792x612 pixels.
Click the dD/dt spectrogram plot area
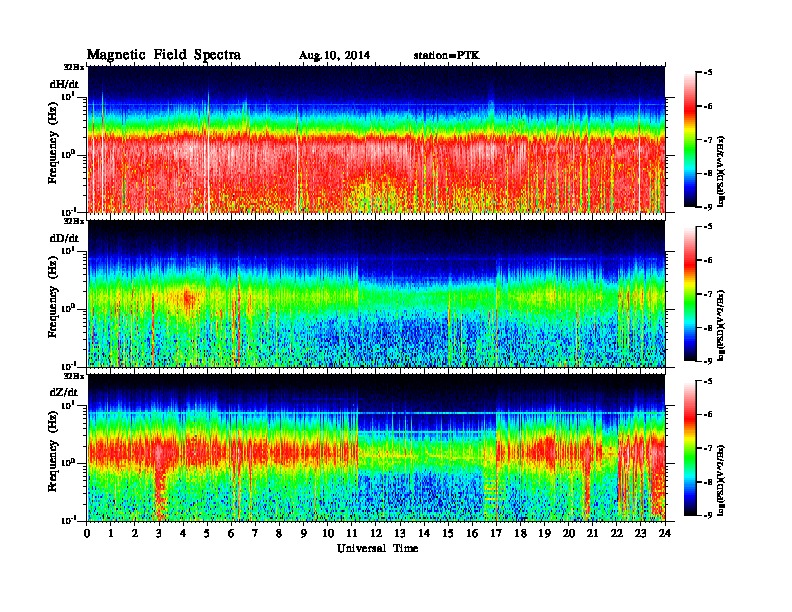point(376,294)
